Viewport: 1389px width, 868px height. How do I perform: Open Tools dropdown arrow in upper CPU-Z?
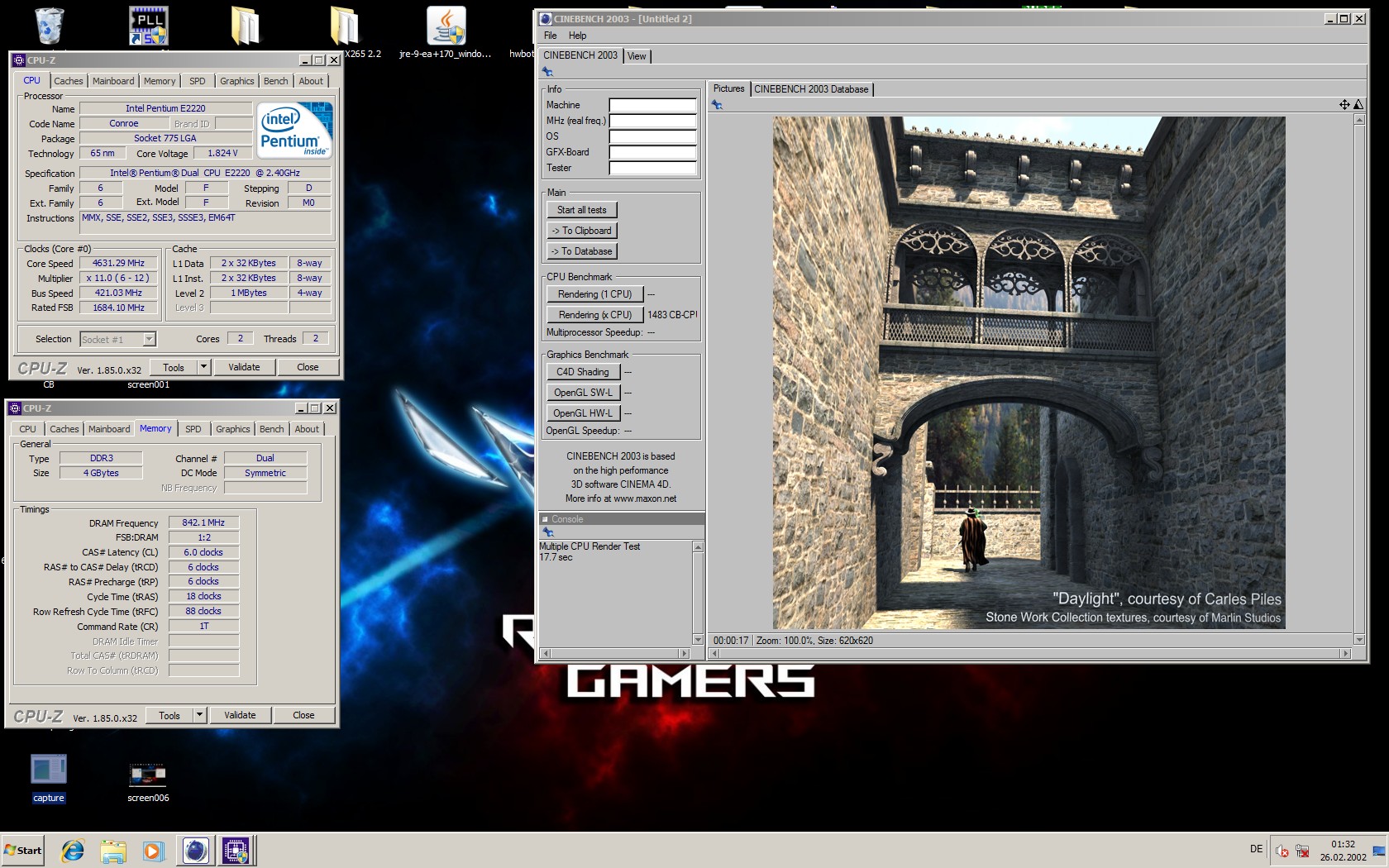click(203, 366)
